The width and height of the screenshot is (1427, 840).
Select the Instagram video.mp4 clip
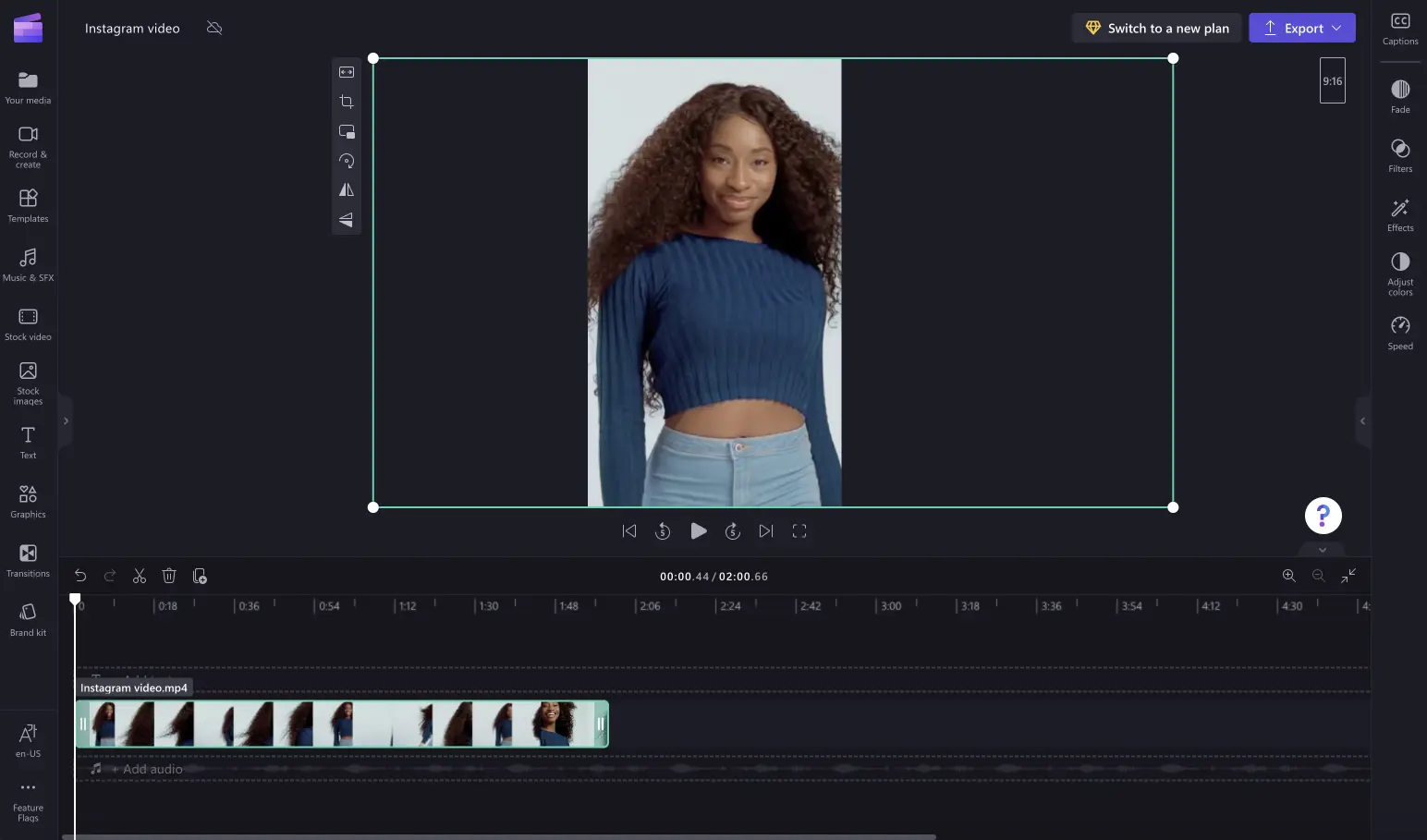[x=342, y=724]
